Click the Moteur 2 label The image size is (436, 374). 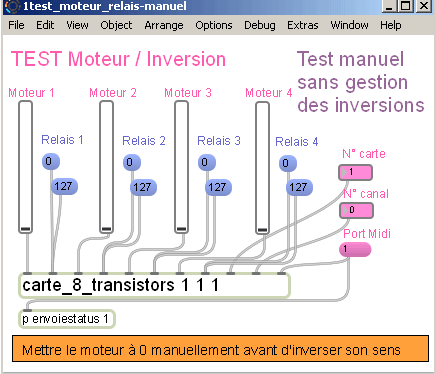113,93
